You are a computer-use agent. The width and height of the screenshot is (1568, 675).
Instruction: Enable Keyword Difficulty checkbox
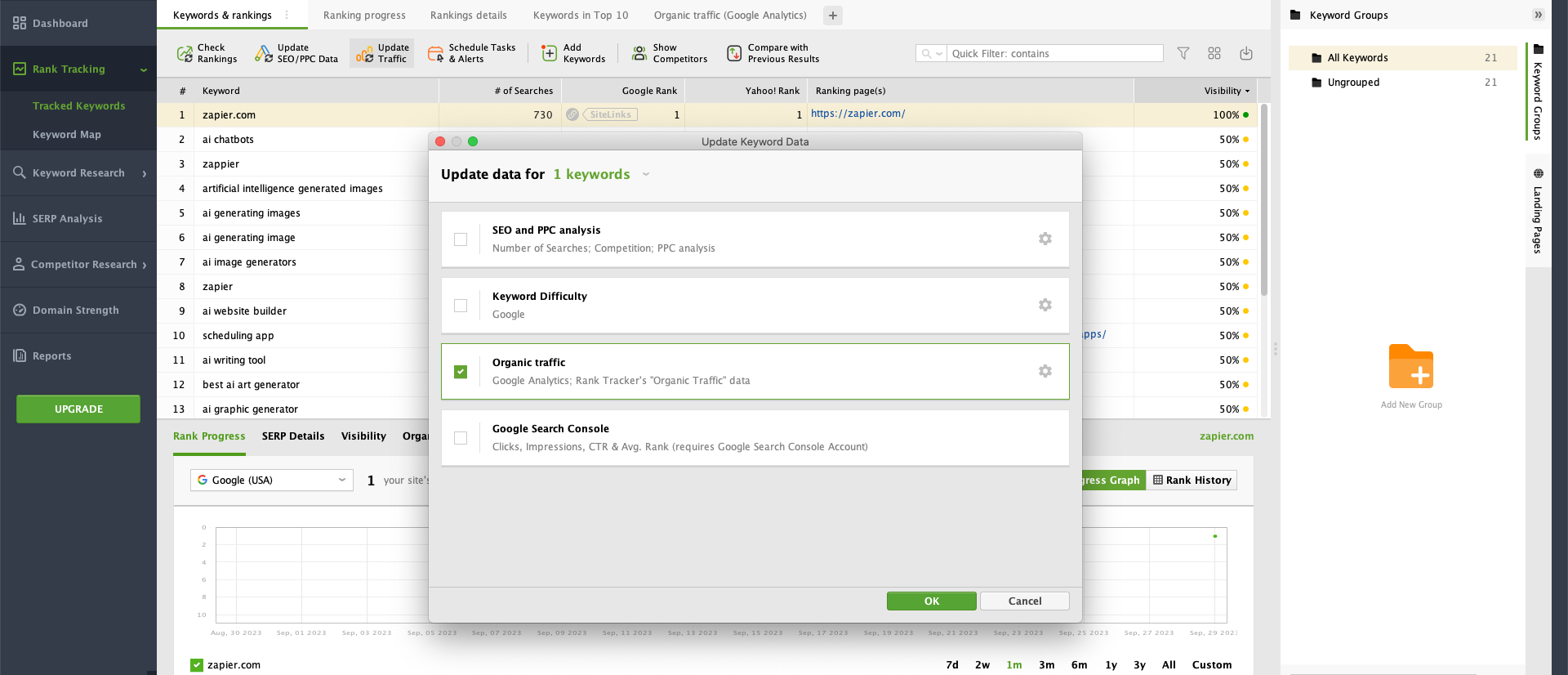tap(461, 306)
